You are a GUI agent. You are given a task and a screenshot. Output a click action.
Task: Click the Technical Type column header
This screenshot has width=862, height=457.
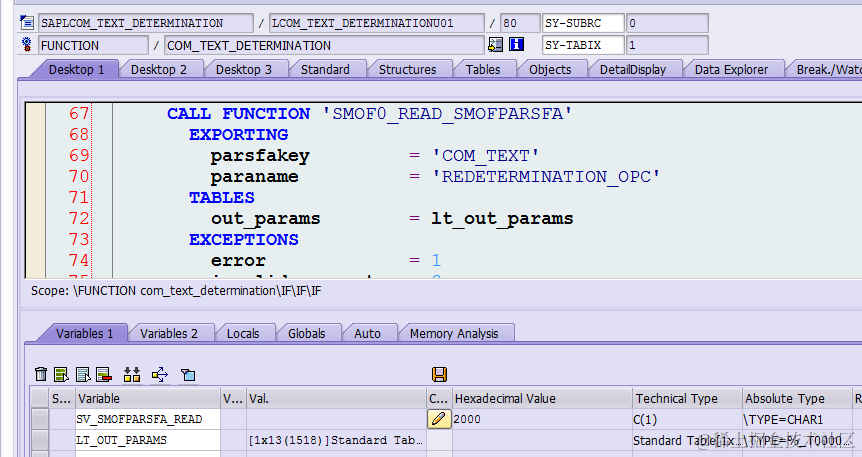687,398
